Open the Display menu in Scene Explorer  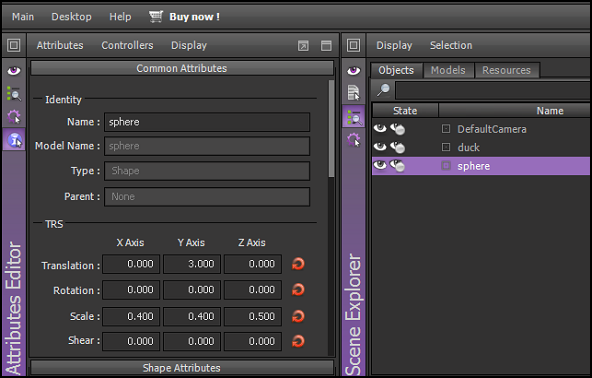tap(394, 45)
